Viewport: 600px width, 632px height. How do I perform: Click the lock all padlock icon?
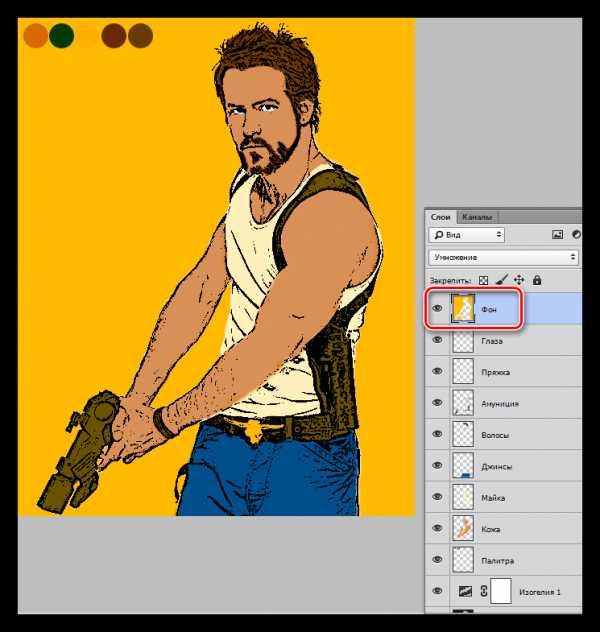pos(536,281)
